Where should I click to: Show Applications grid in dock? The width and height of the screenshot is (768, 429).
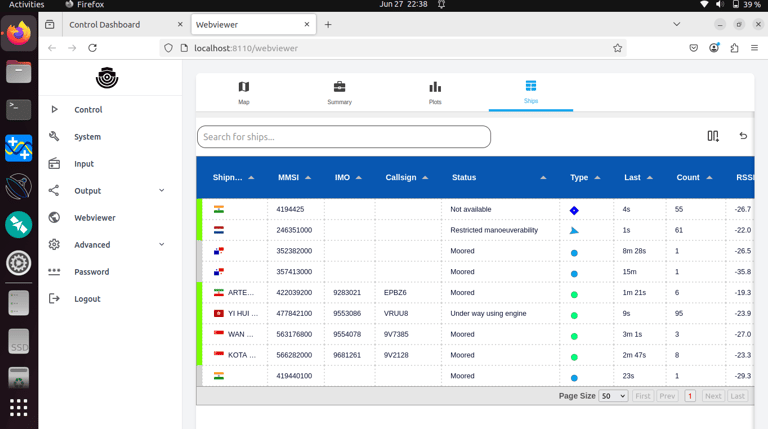pyautogui.click(x=19, y=407)
